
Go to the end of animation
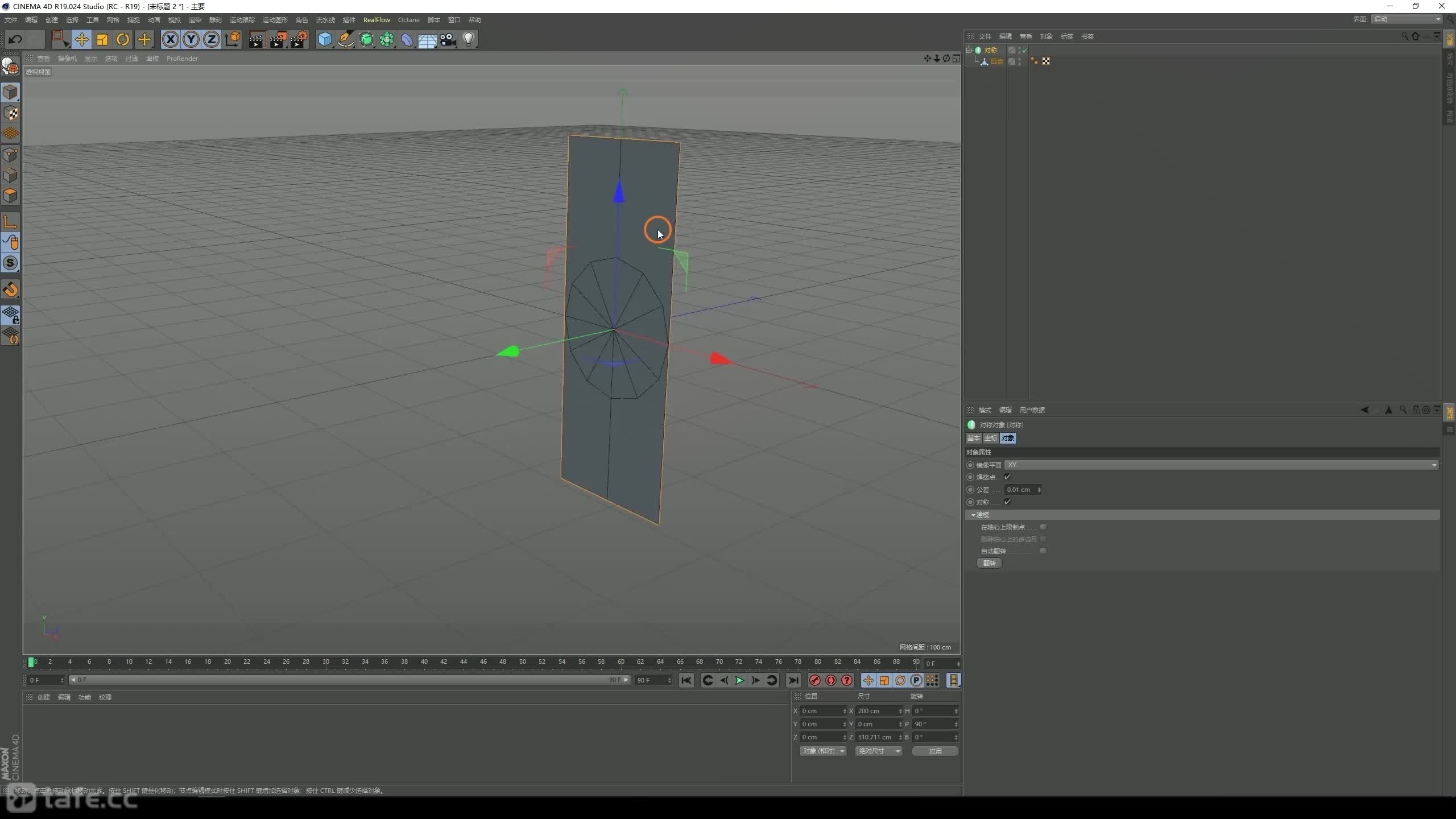click(793, 681)
